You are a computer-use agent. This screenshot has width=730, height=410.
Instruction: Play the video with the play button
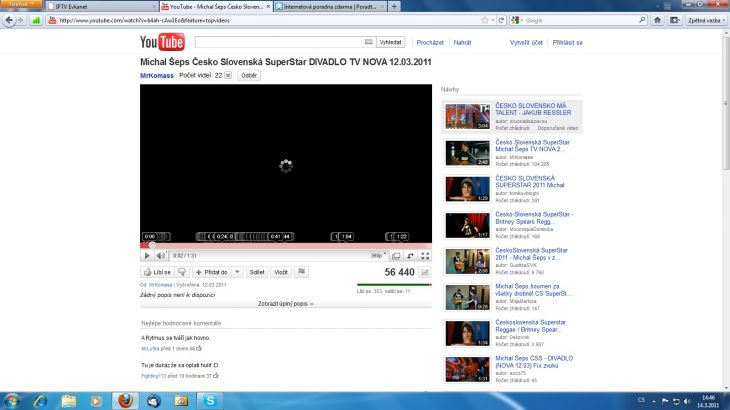coord(147,255)
